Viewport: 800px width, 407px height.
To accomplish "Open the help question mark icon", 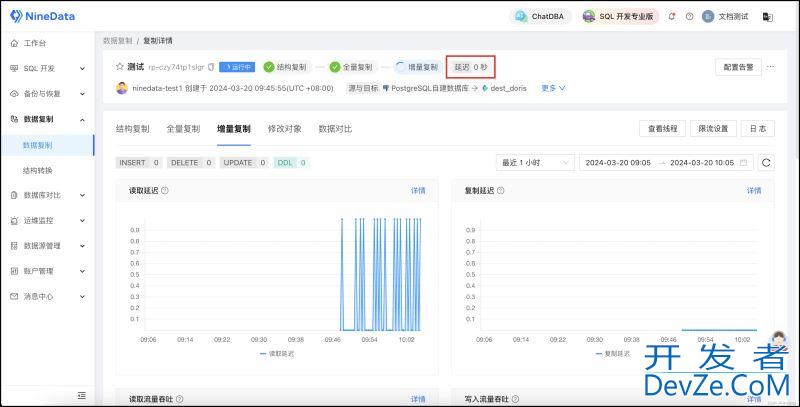I will pos(689,16).
